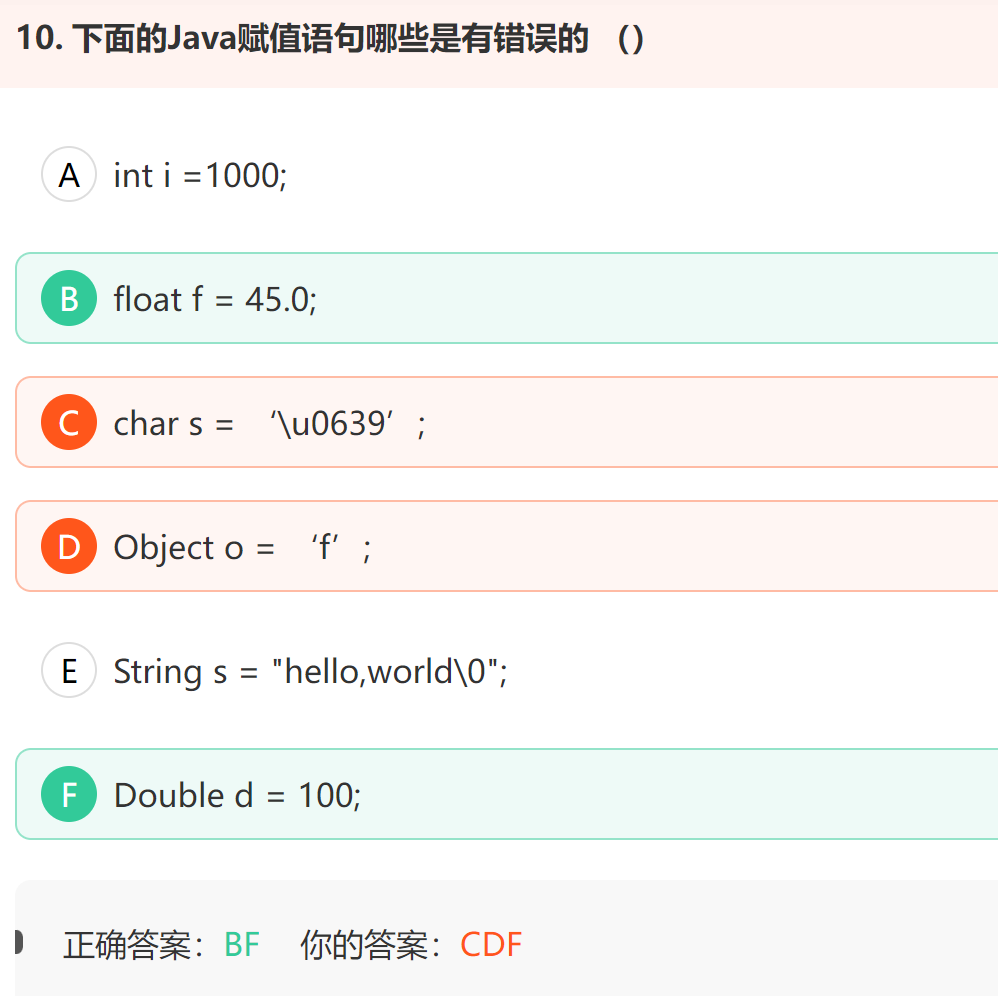Select the letter E option circle
The width and height of the screenshot is (998, 996).
[x=69, y=671]
